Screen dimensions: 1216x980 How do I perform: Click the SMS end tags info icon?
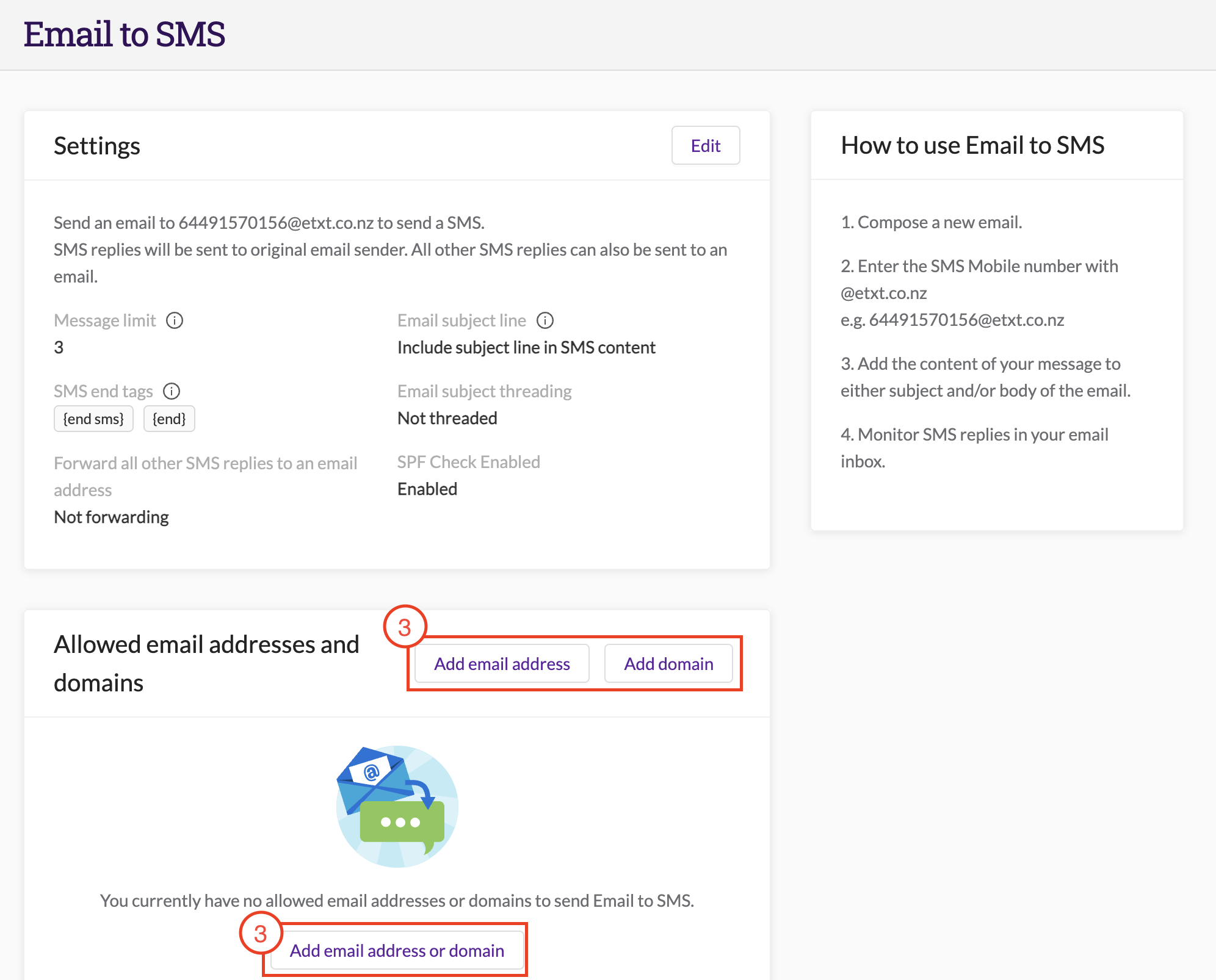pos(172,391)
